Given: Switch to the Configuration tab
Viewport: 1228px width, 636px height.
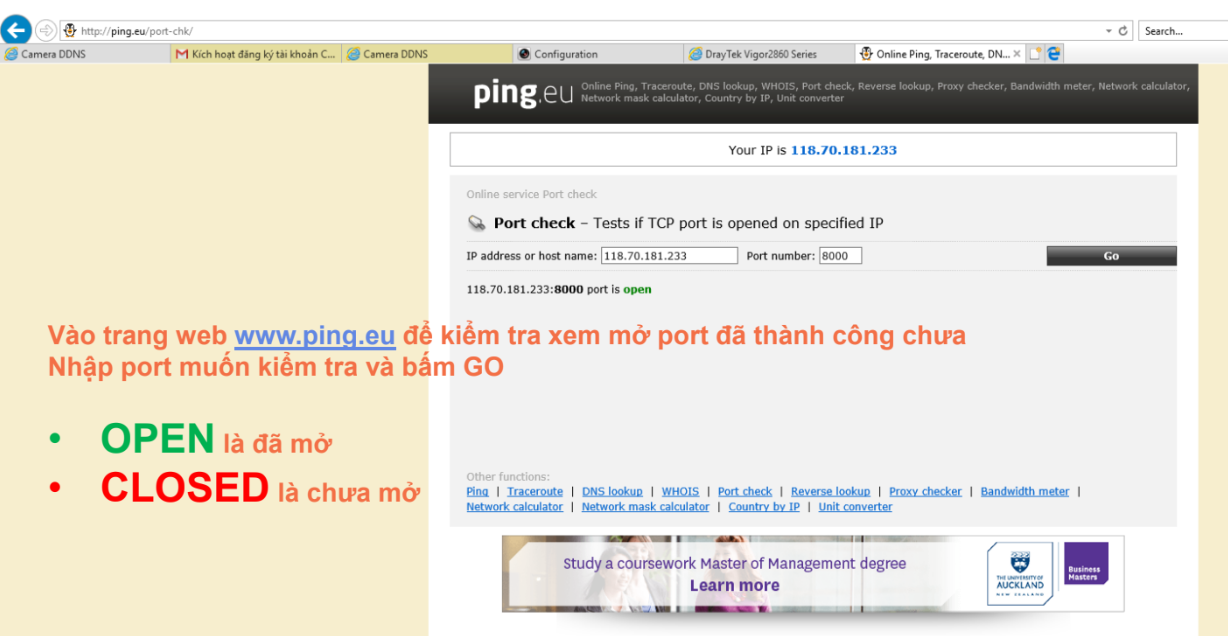Looking at the screenshot, I should (565, 54).
